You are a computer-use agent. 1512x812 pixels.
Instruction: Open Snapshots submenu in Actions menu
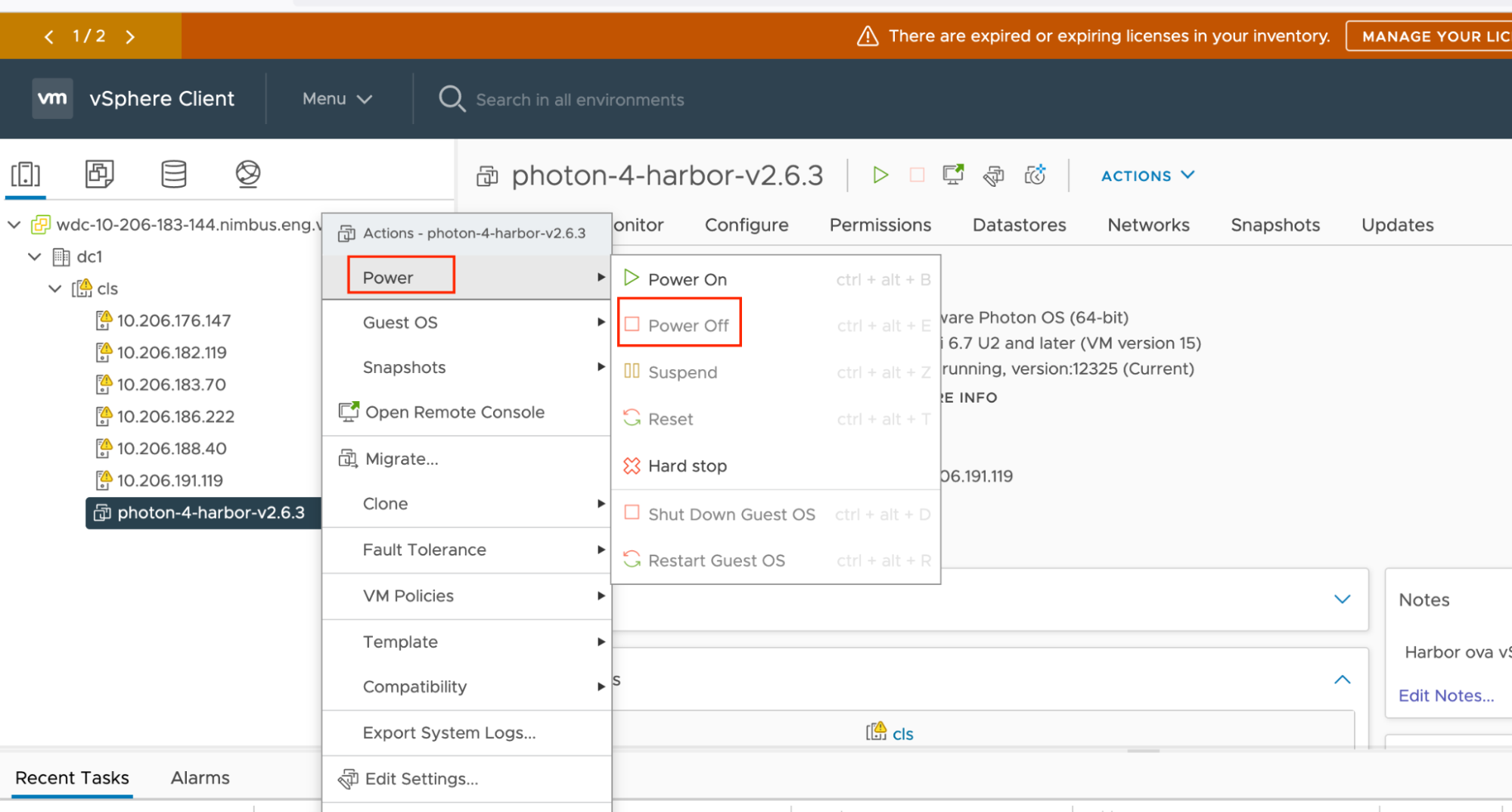pos(467,367)
